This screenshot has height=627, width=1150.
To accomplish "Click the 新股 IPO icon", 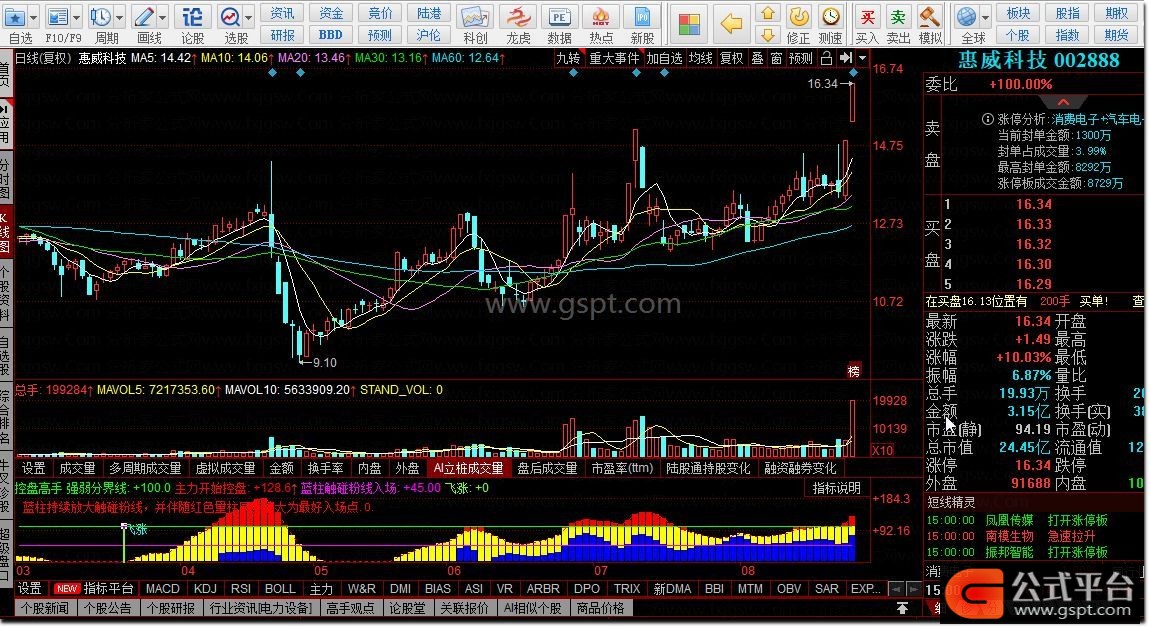I will [642, 16].
